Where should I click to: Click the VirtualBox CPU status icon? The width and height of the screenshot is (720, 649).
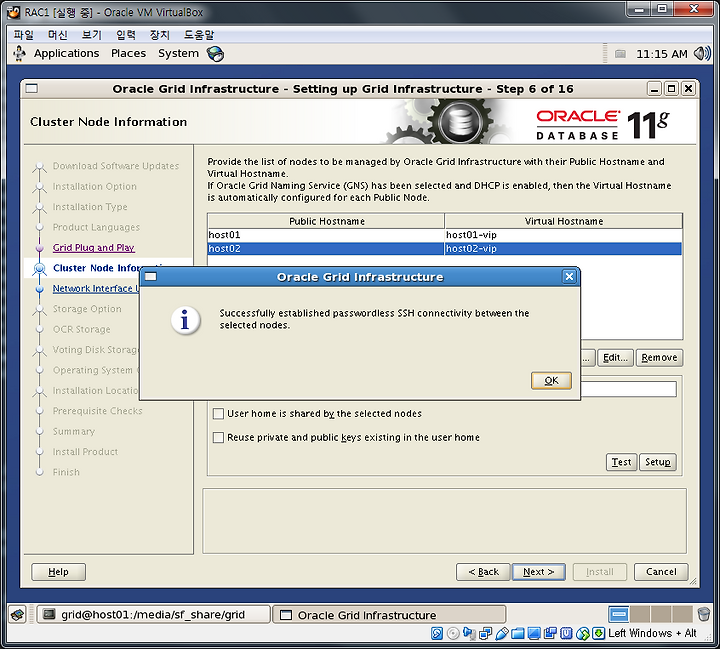pyautogui.click(x=566, y=633)
